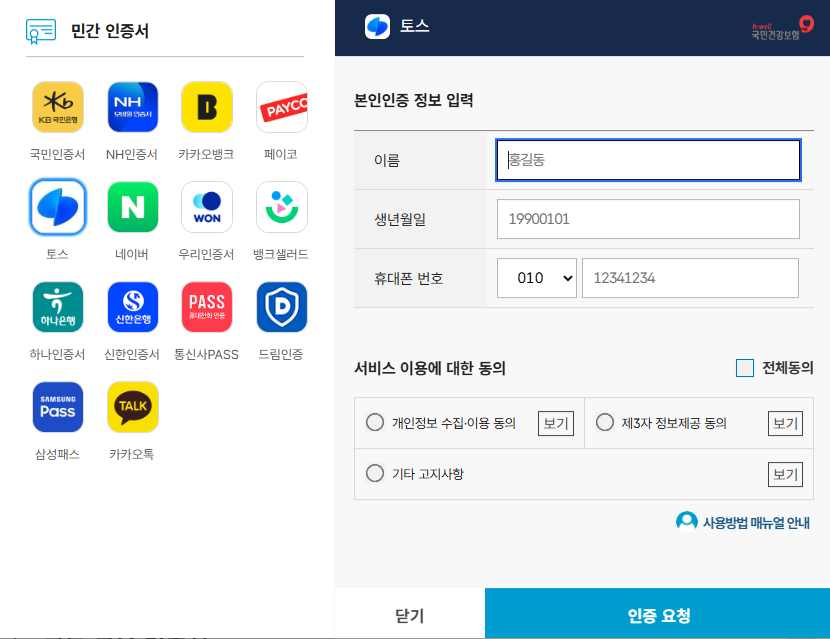This screenshot has height=639, width=830.
Task: View 개인정보 수집·이용 동의 details via 보기
Action: point(556,424)
